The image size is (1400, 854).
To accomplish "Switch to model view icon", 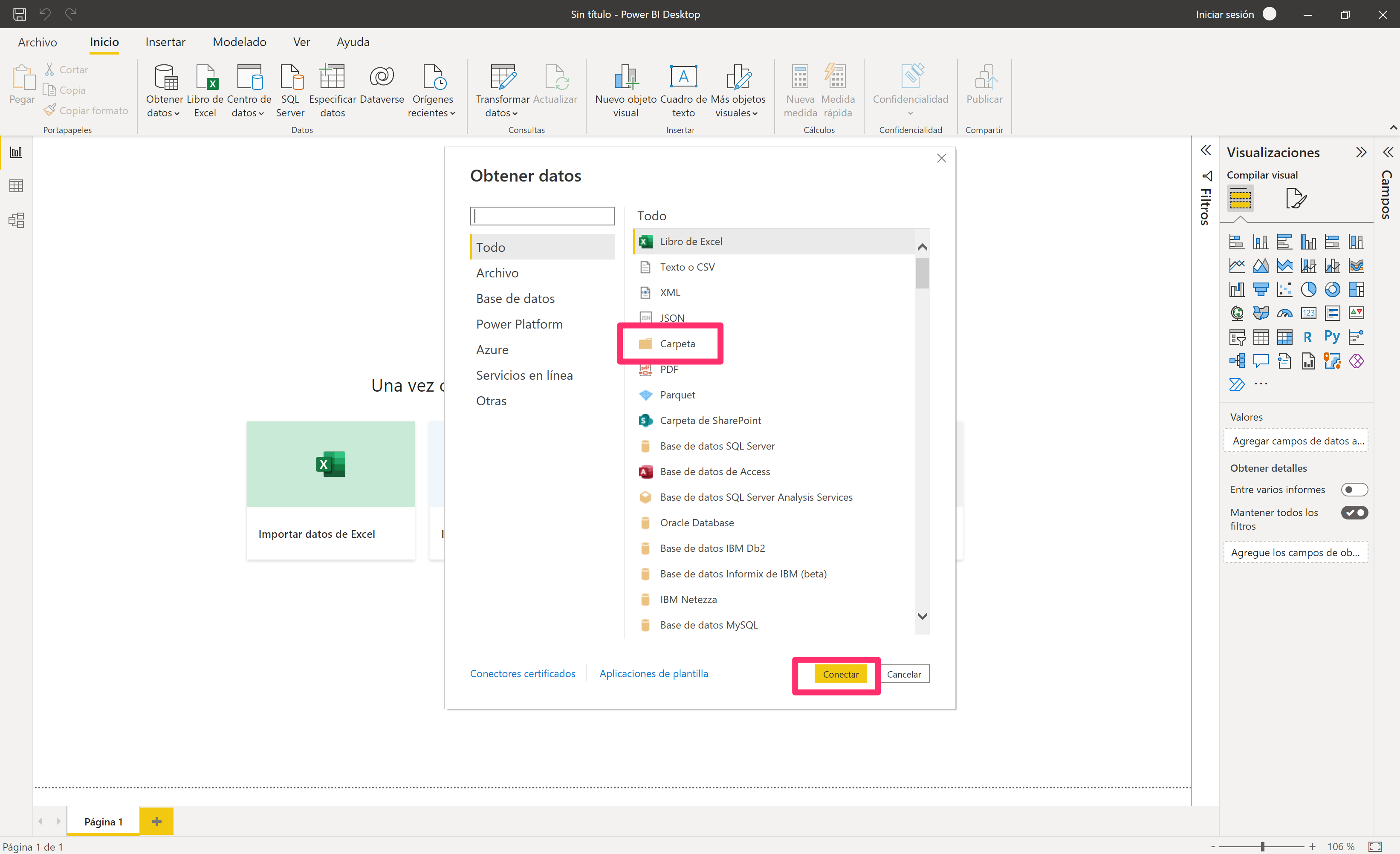I will point(16,220).
